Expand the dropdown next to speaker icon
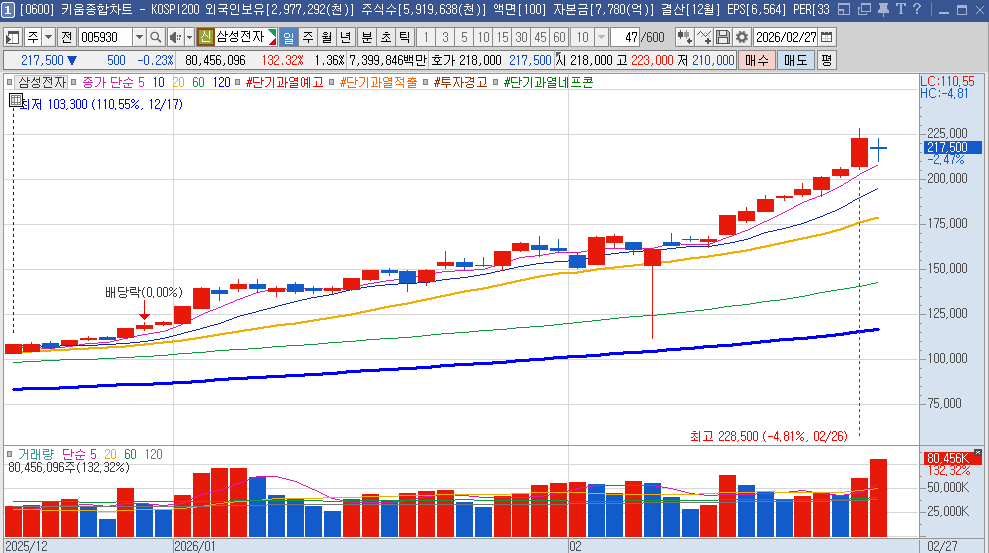The image size is (989, 553). coord(188,37)
